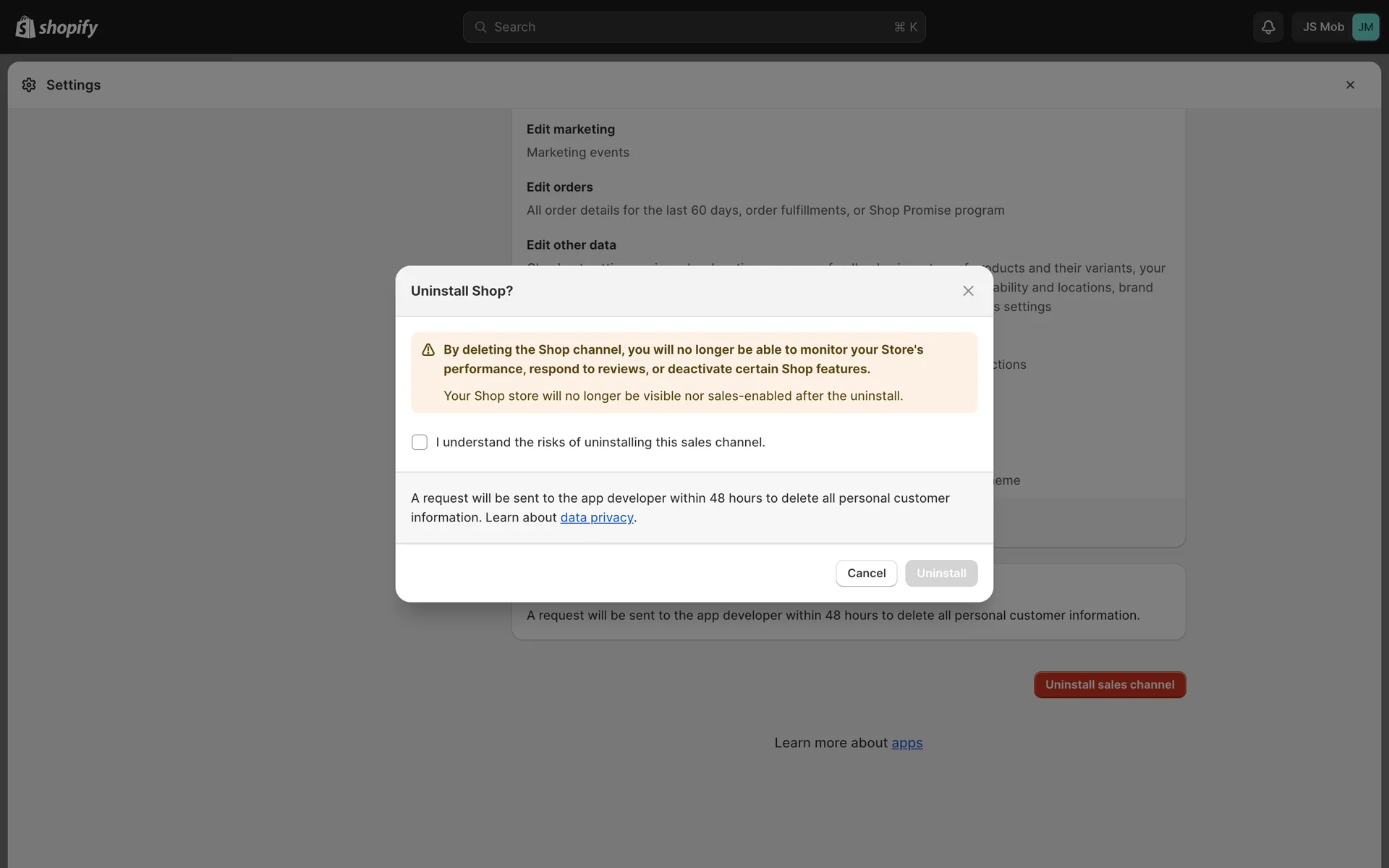Open the JS Mob account menu

[x=1322, y=27]
